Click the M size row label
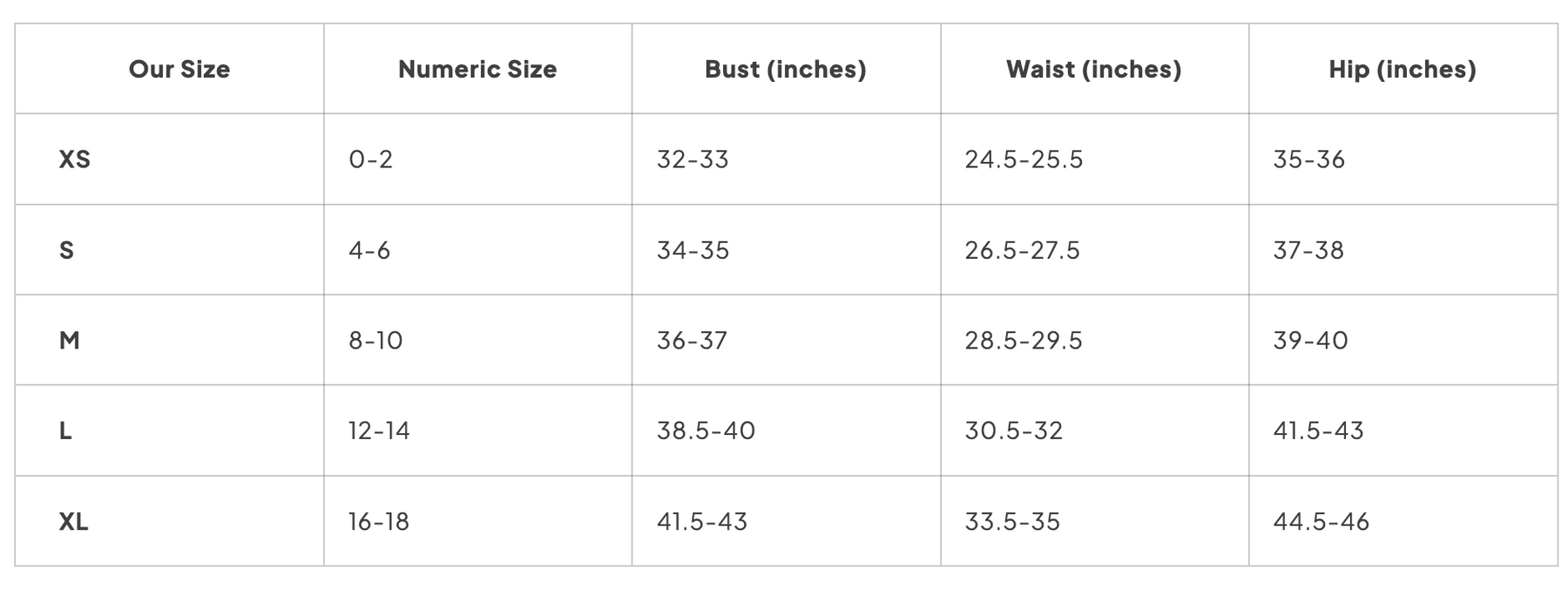Viewport: 1568px width, 596px height. point(70,340)
